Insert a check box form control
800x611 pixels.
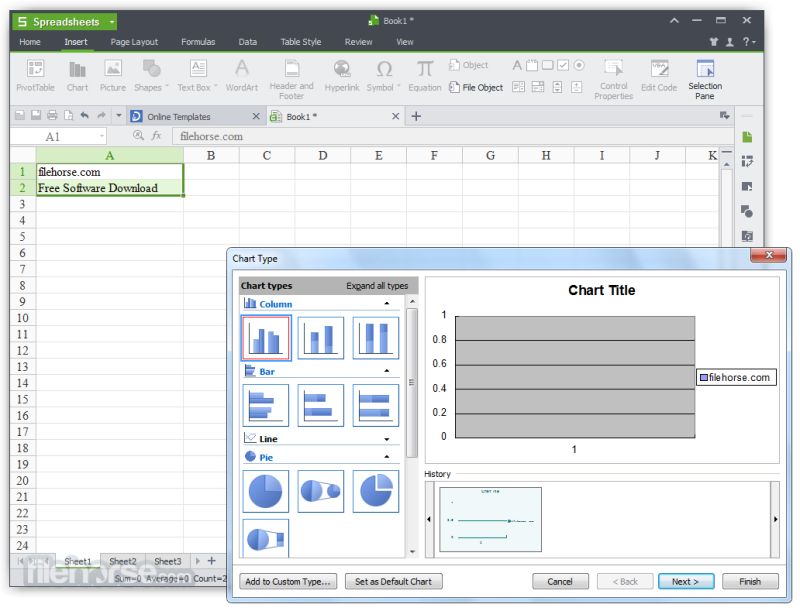point(563,65)
